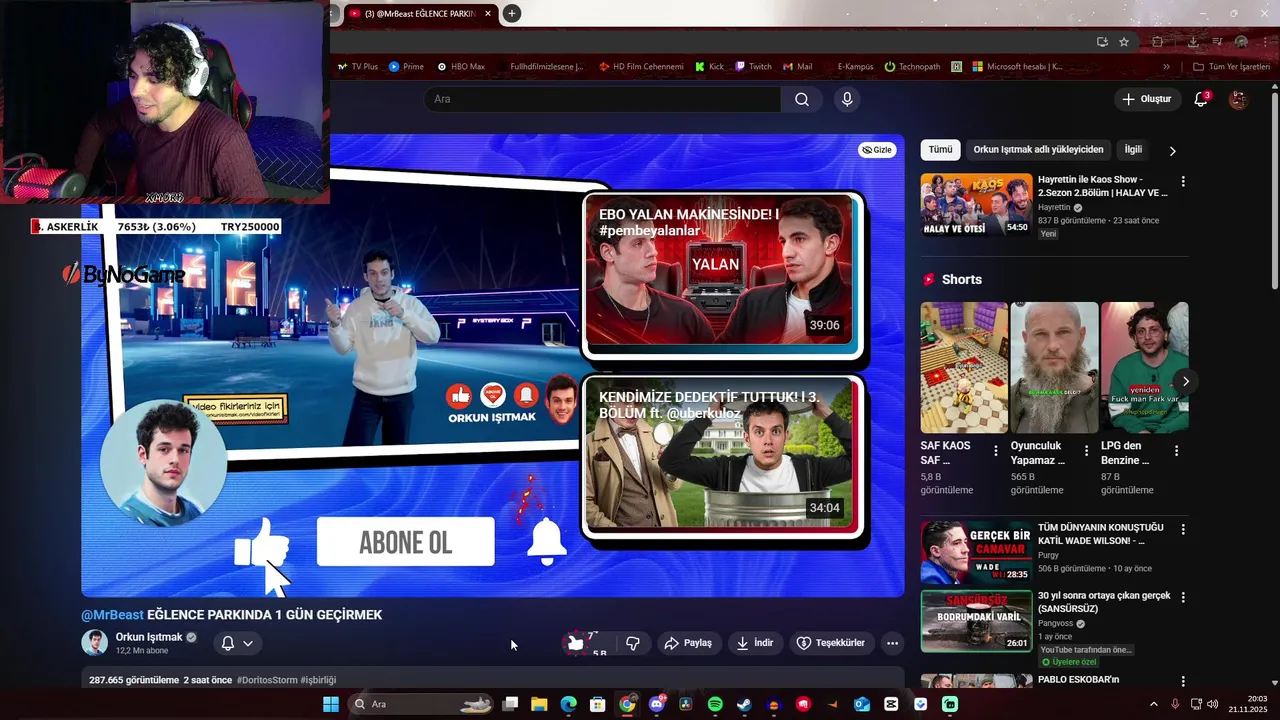Viewport: 1280px width, 720px height.
Task: Dislike the video with thumbs-down button
Action: point(632,643)
